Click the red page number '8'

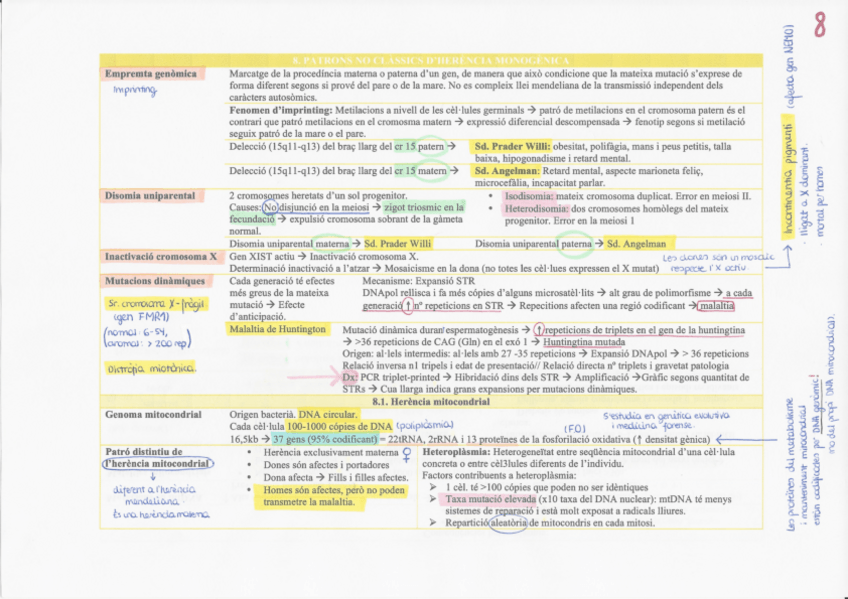point(820,24)
